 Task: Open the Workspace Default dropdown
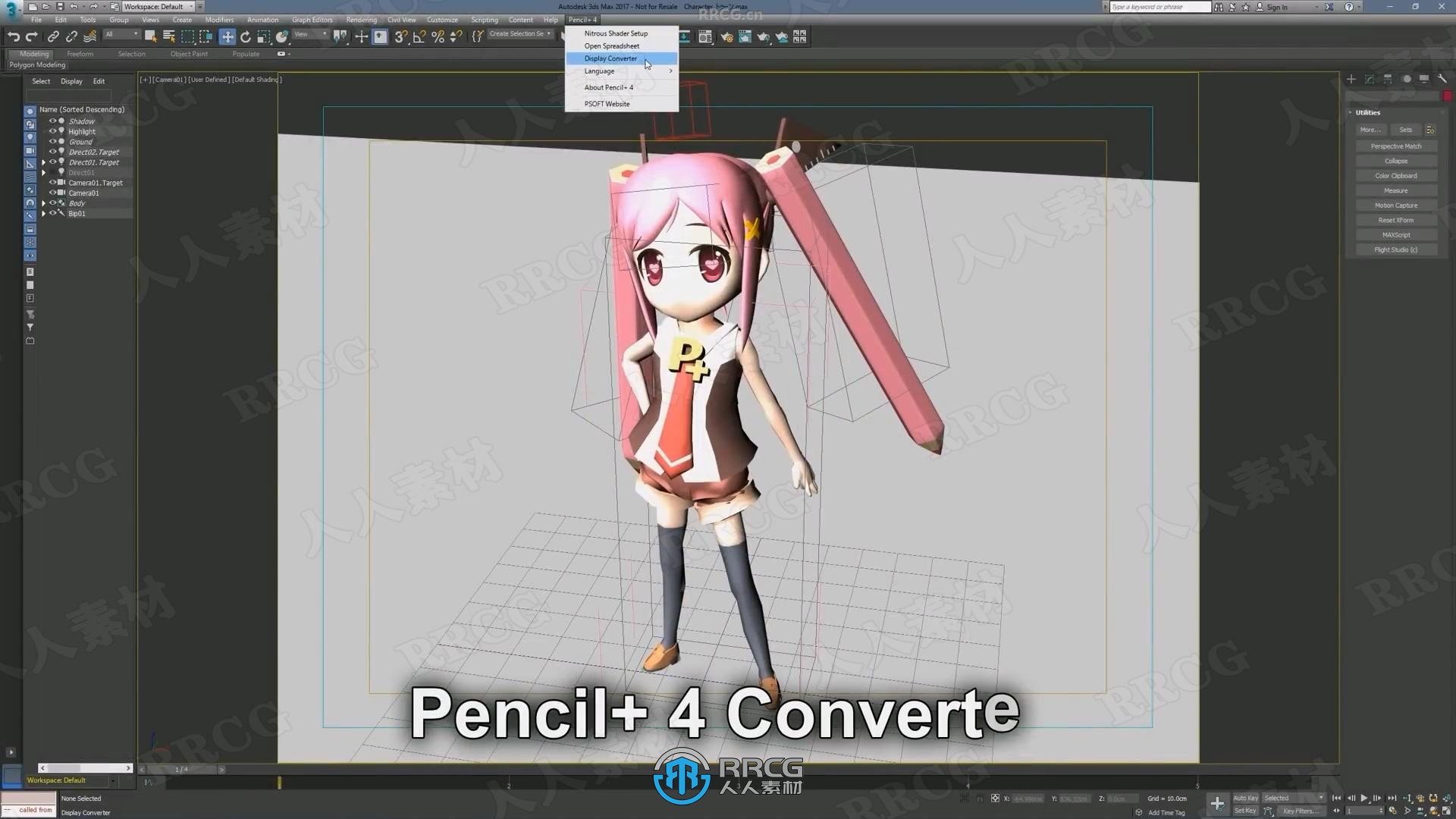click(x=158, y=7)
